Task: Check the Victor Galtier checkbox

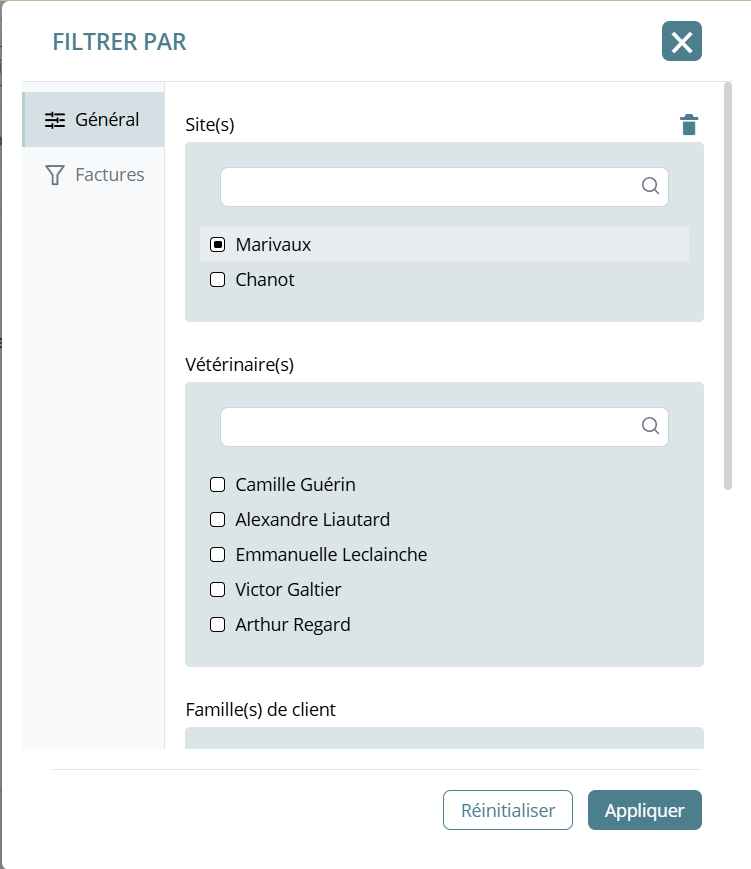Action: click(217, 590)
